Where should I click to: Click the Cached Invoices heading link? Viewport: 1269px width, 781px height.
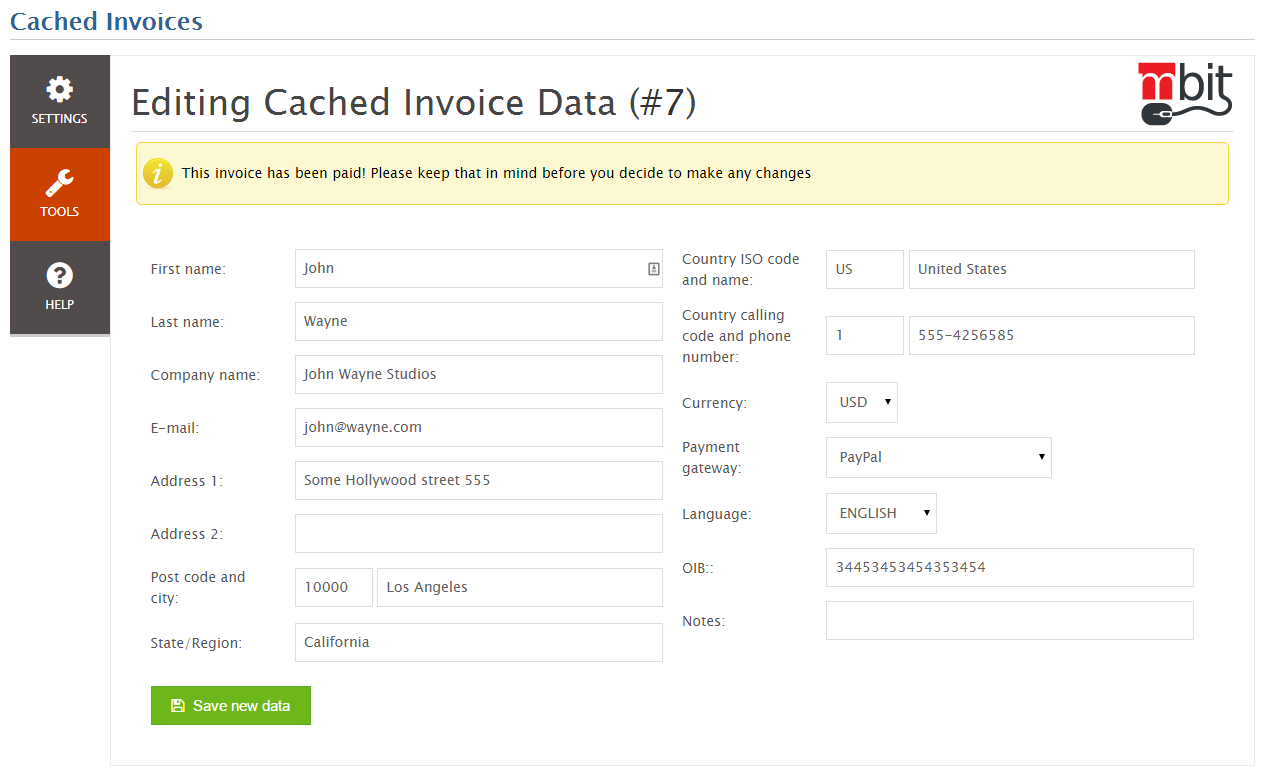[106, 21]
